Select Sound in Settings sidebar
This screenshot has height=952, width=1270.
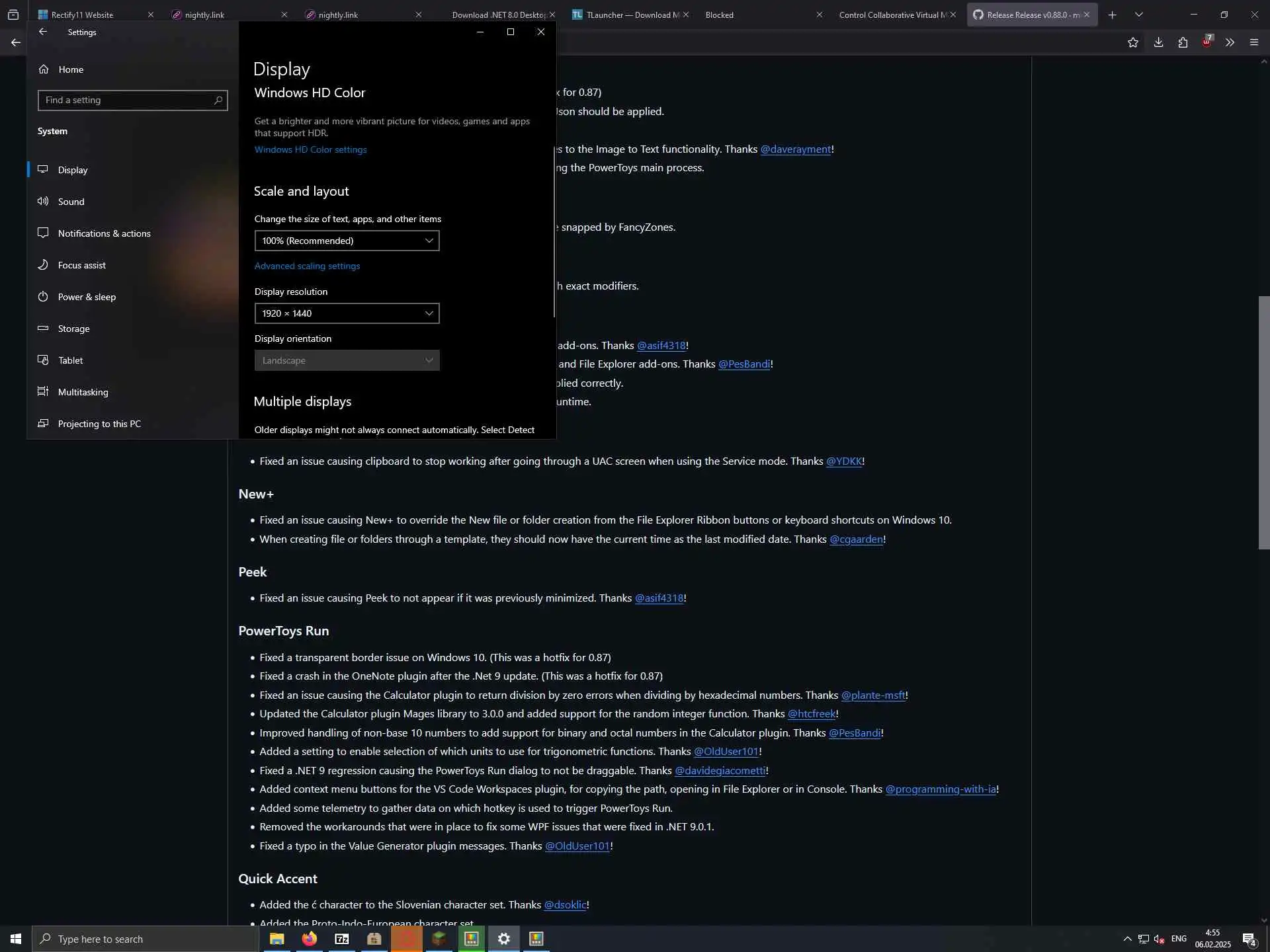(x=71, y=202)
